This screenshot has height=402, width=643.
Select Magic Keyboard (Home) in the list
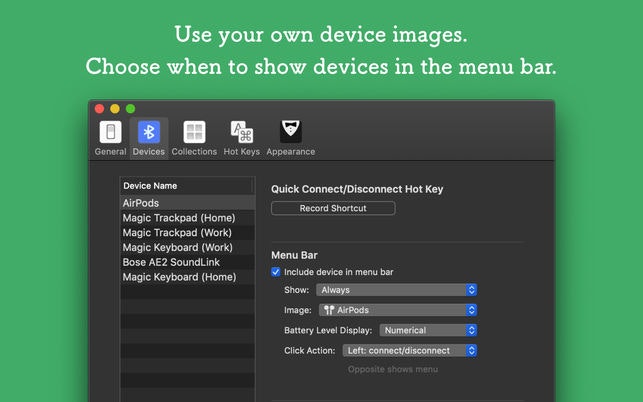(x=187, y=277)
